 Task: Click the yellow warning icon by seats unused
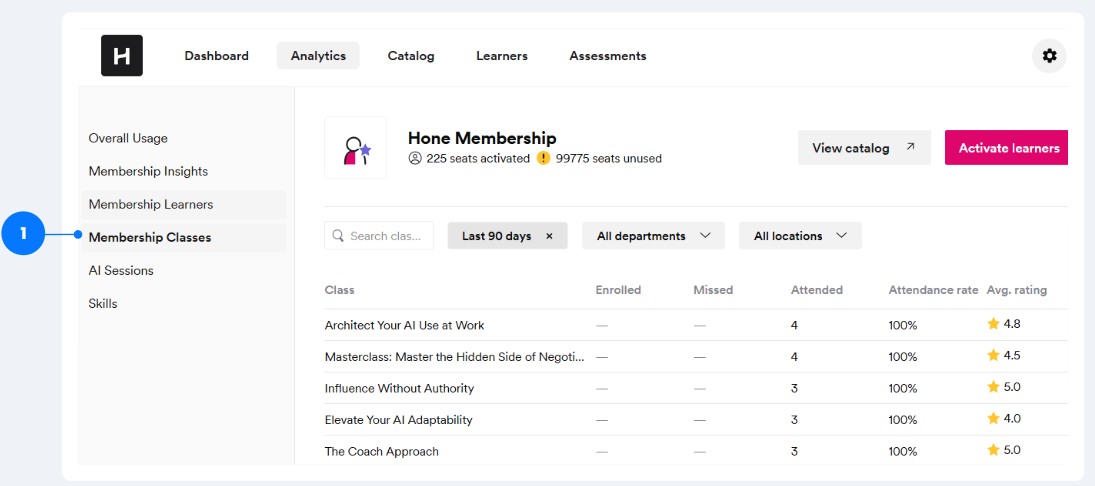pyautogui.click(x=543, y=159)
